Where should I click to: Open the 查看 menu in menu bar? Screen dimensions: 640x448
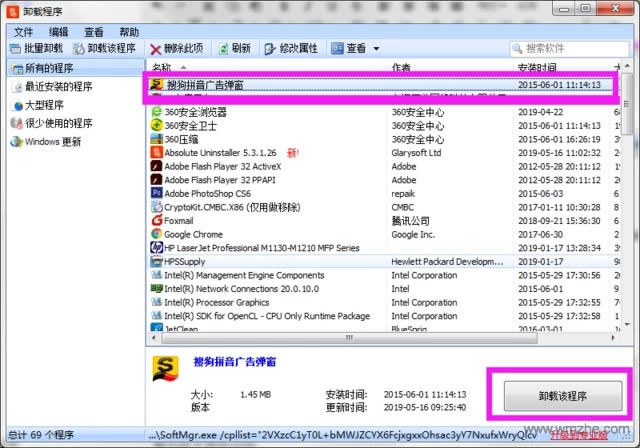(93, 32)
